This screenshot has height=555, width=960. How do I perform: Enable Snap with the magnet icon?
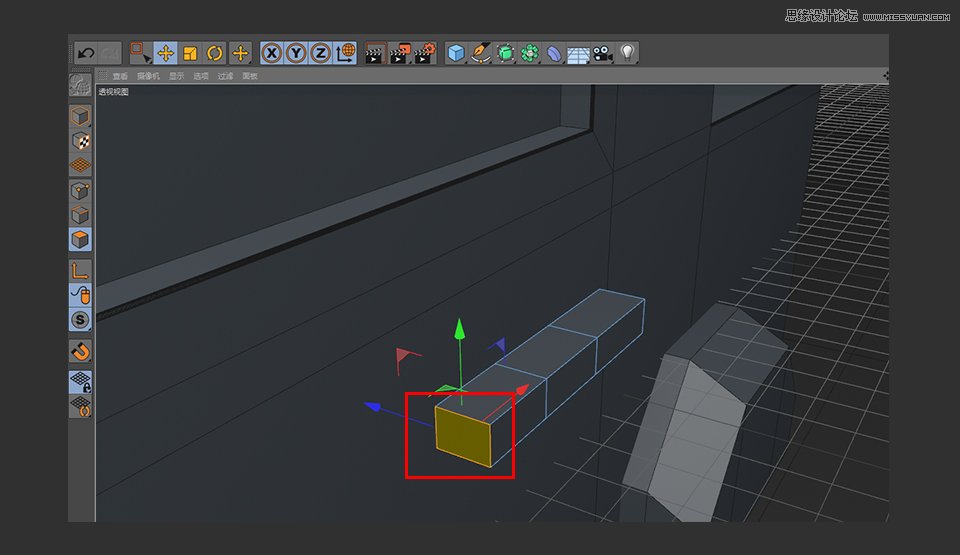click(80, 351)
